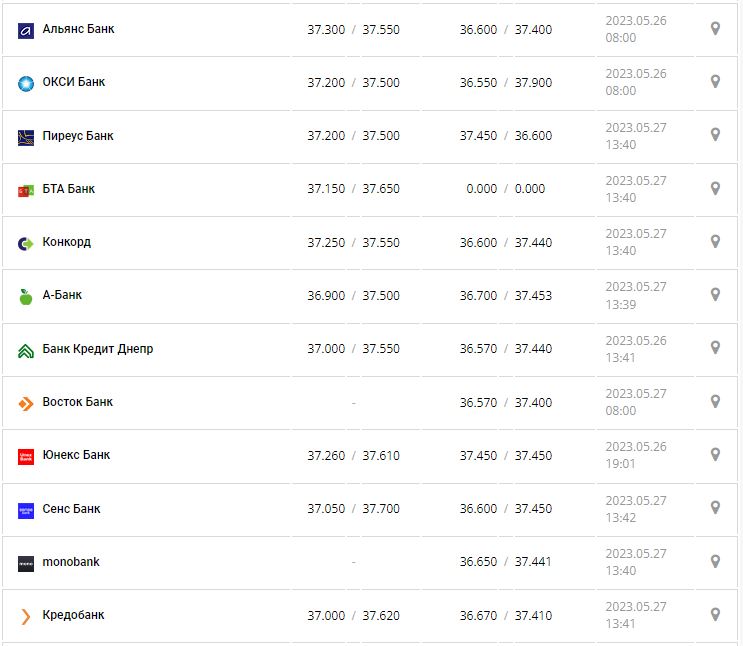Click the Восток Банк orange logo icon
This screenshot has height=646, width=743.
click(x=26, y=403)
